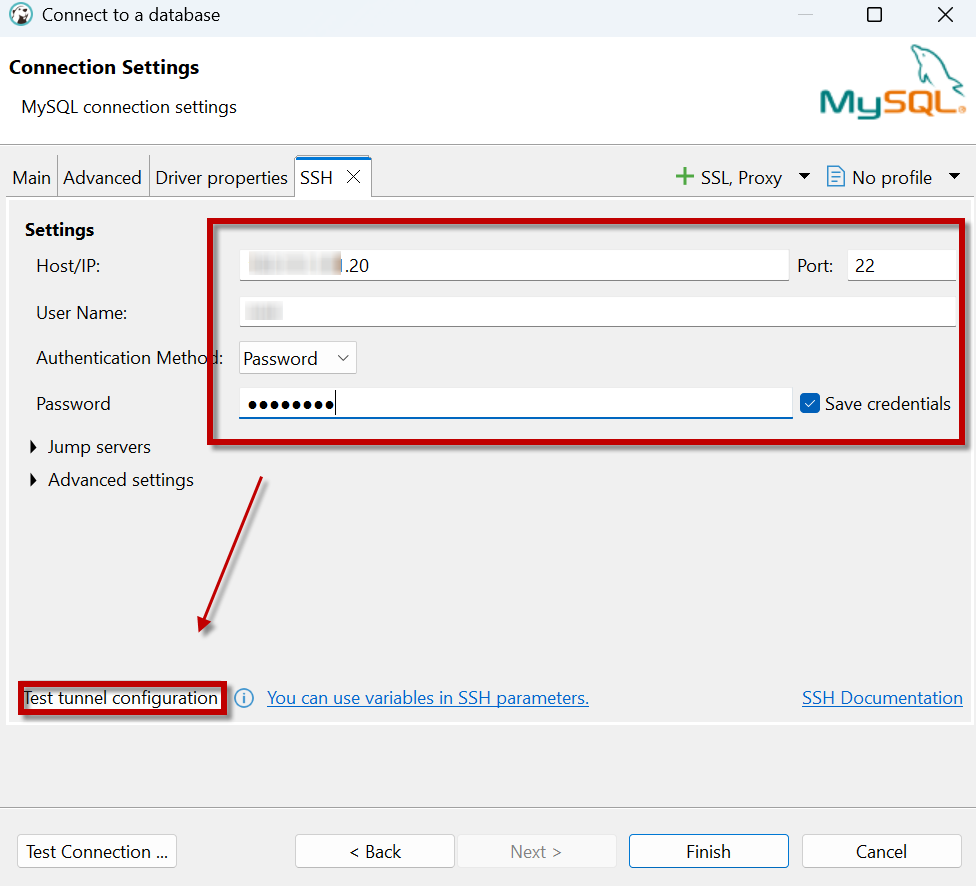The height and width of the screenshot is (886, 976).
Task: Expand the Advanced settings section
Action: [34, 480]
